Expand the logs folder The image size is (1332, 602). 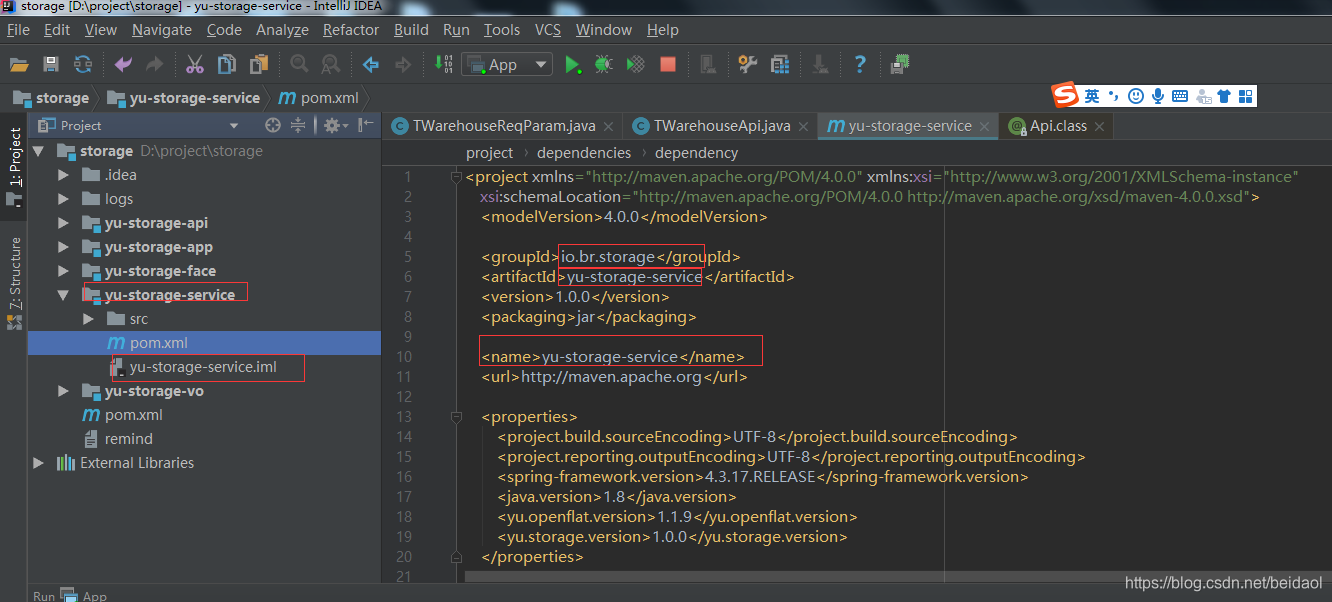click(x=64, y=199)
